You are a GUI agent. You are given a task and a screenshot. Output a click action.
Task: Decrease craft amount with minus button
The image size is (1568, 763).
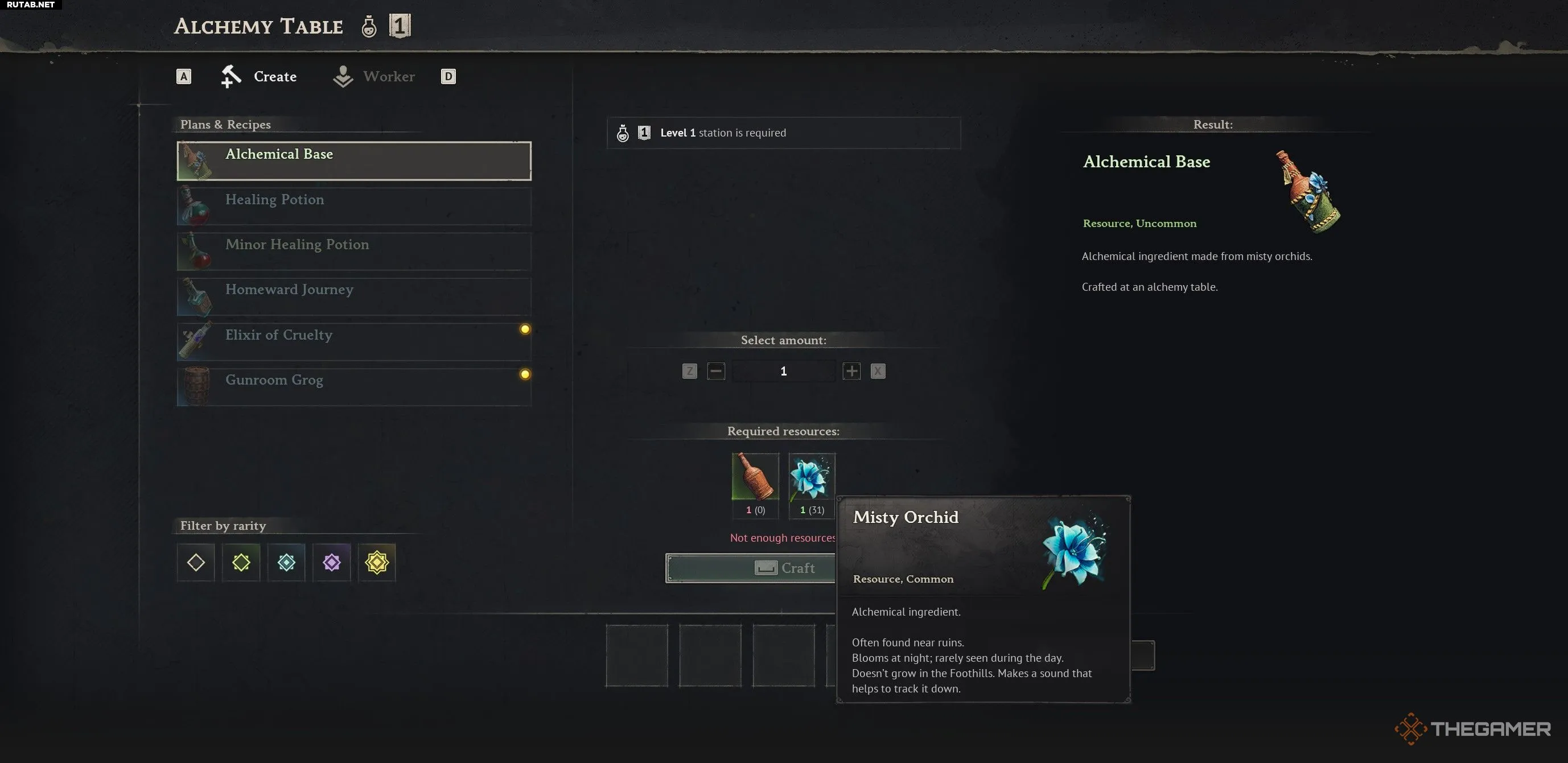pos(716,371)
